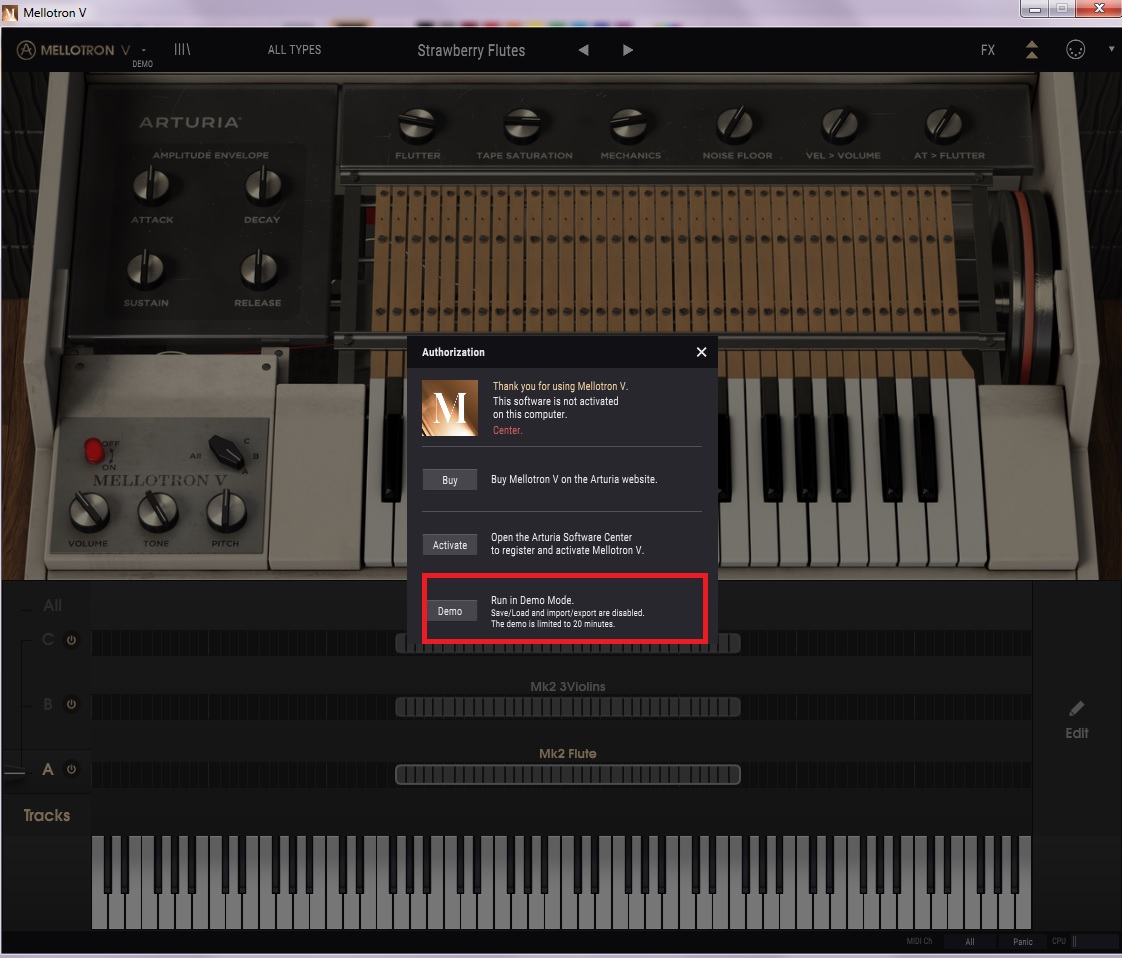The width and height of the screenshot is (1122, 958).
Task: Toggle the red ON/OFF power switch
Action: pos(94,451)
